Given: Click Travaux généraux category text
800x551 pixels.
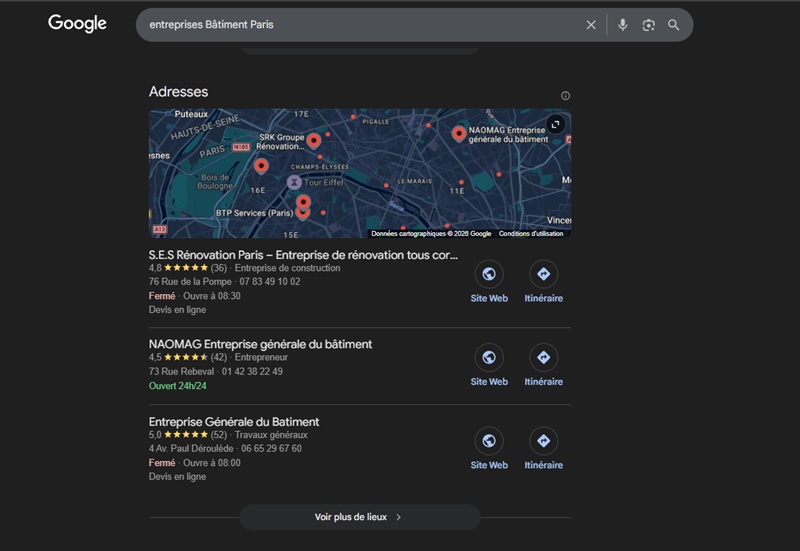Looking at the screenshot, I should 271,435.
